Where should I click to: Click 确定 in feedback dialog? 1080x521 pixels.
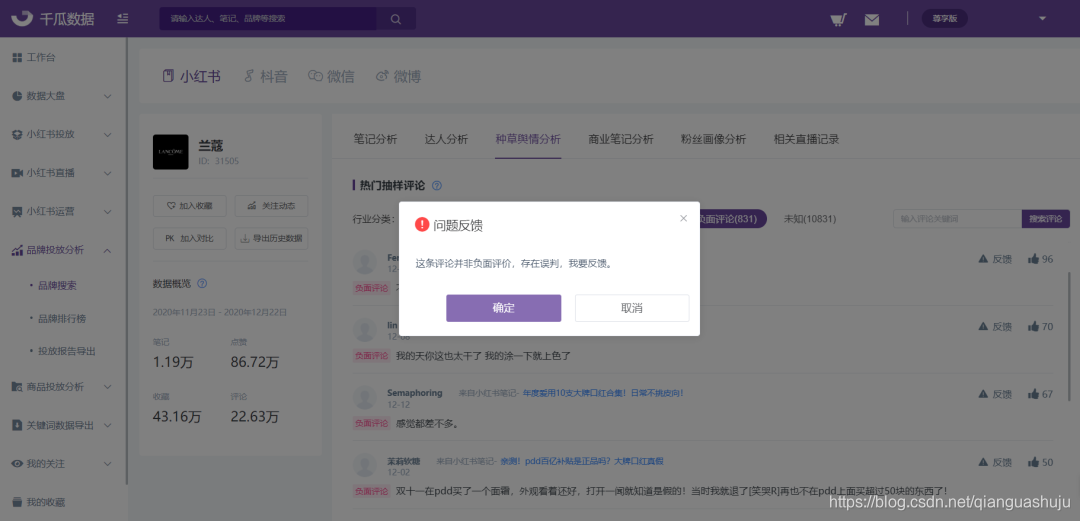pyautogui.click(x=503, y=308)
